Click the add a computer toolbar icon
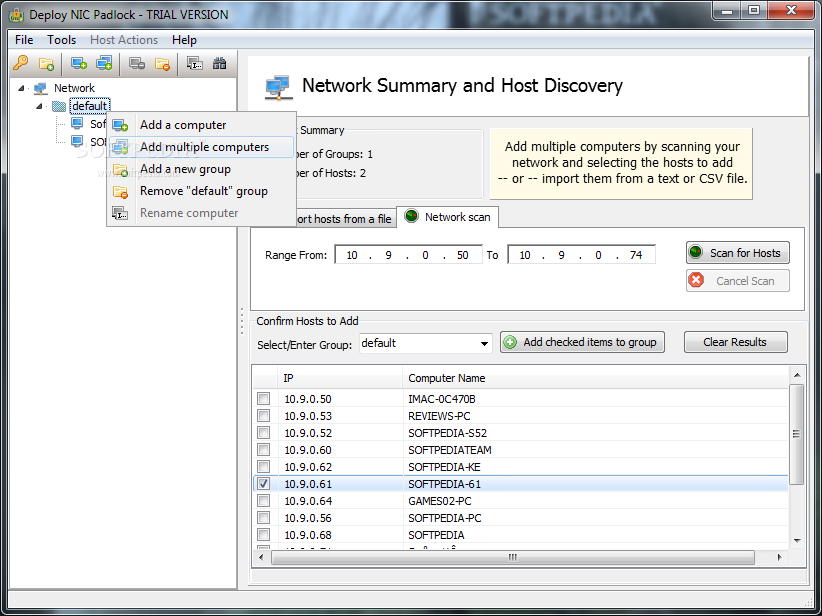The height and width of the screenshot is (616, 822). click(79, 63)
